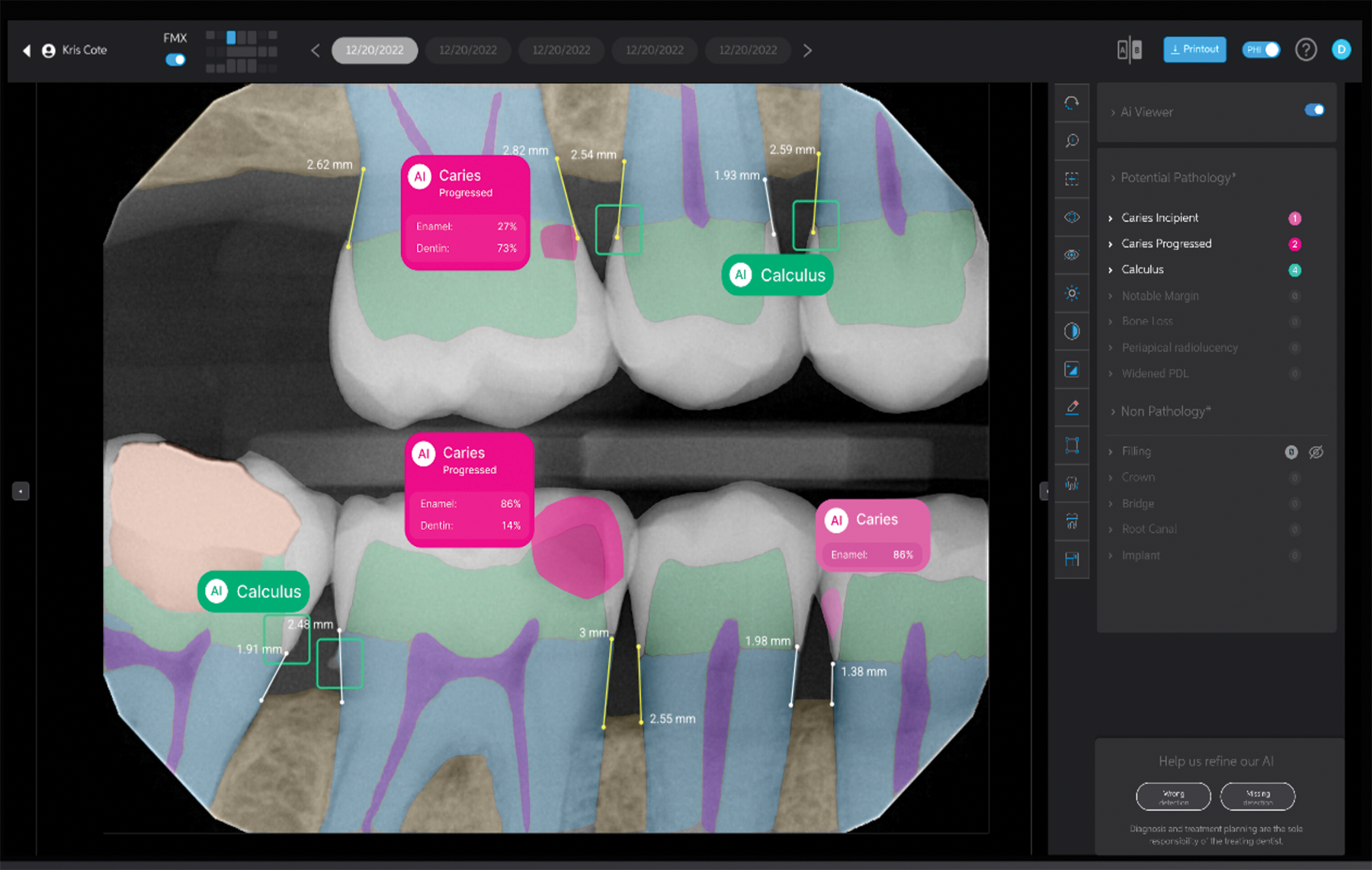The width and height of the screenshot is (1372, 870).
Task: Expand the Calculus findings row
Action: point(1142,270)
